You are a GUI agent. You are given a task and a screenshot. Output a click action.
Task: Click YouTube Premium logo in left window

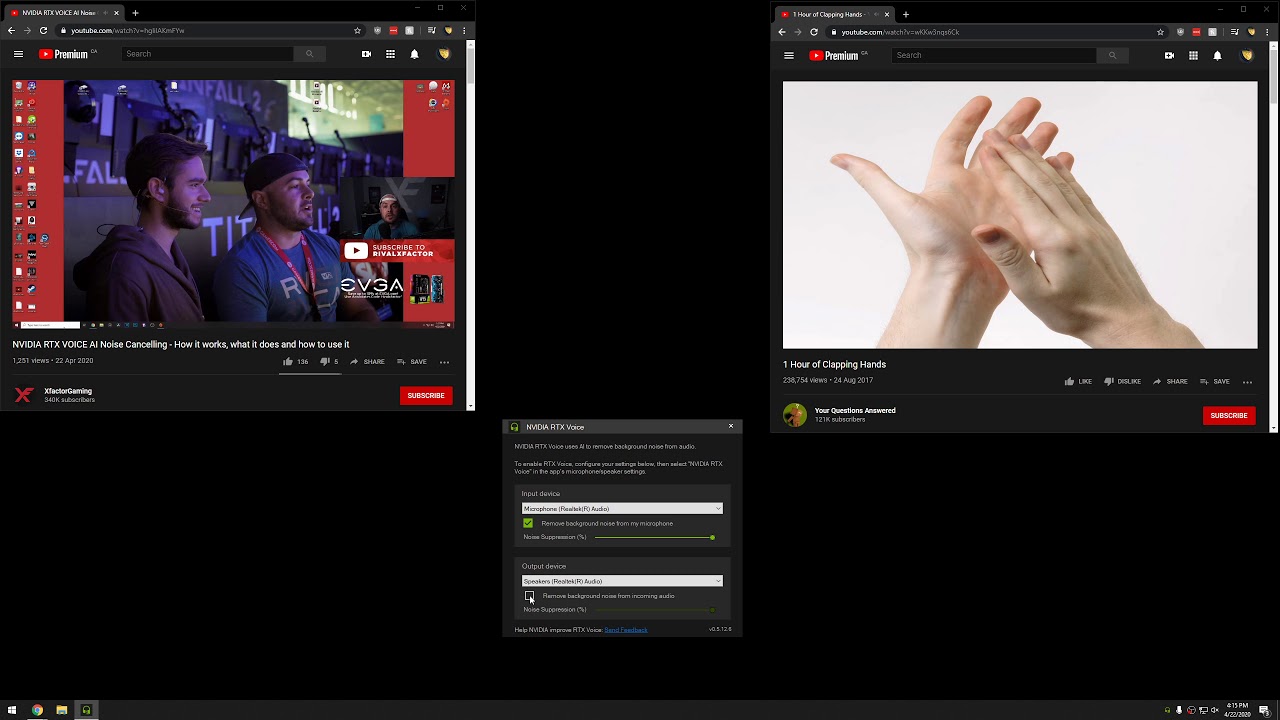[x=64, y=54]
